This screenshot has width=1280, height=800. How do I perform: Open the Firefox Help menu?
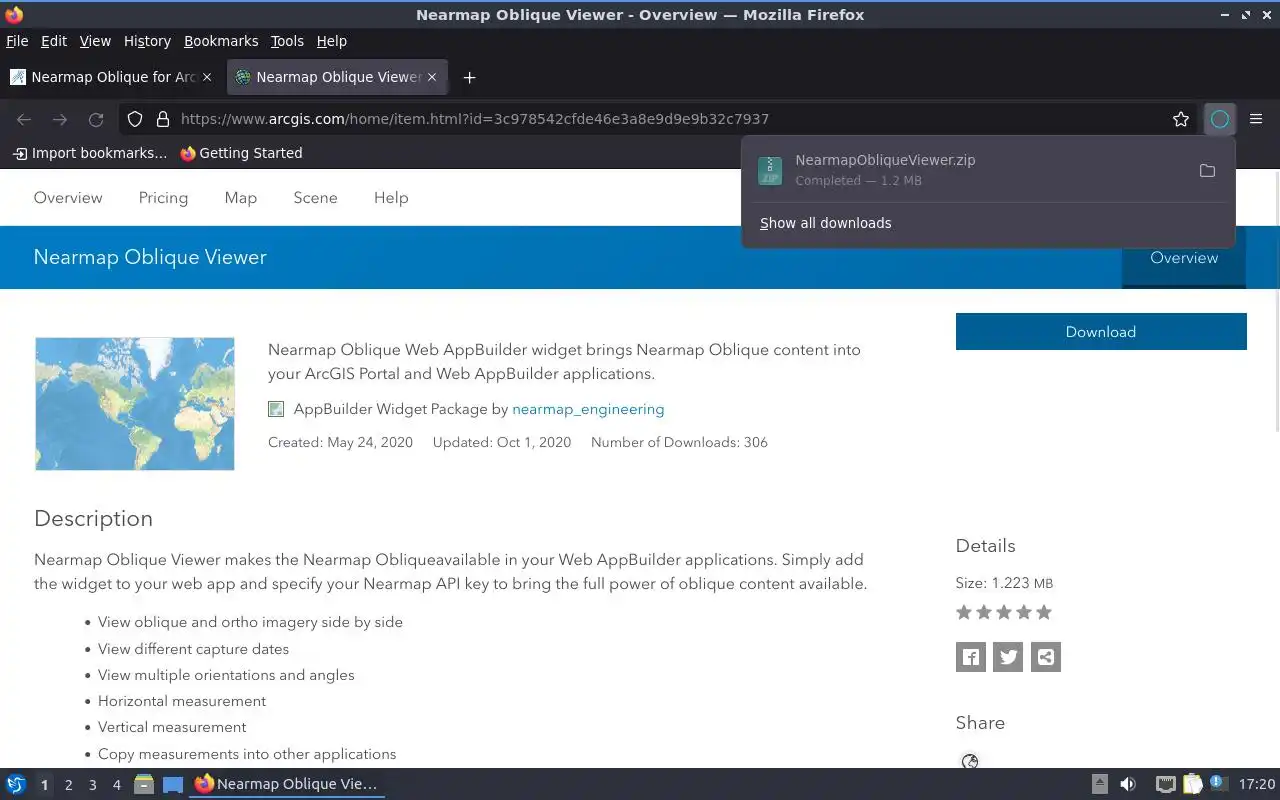tap(331, 41)
